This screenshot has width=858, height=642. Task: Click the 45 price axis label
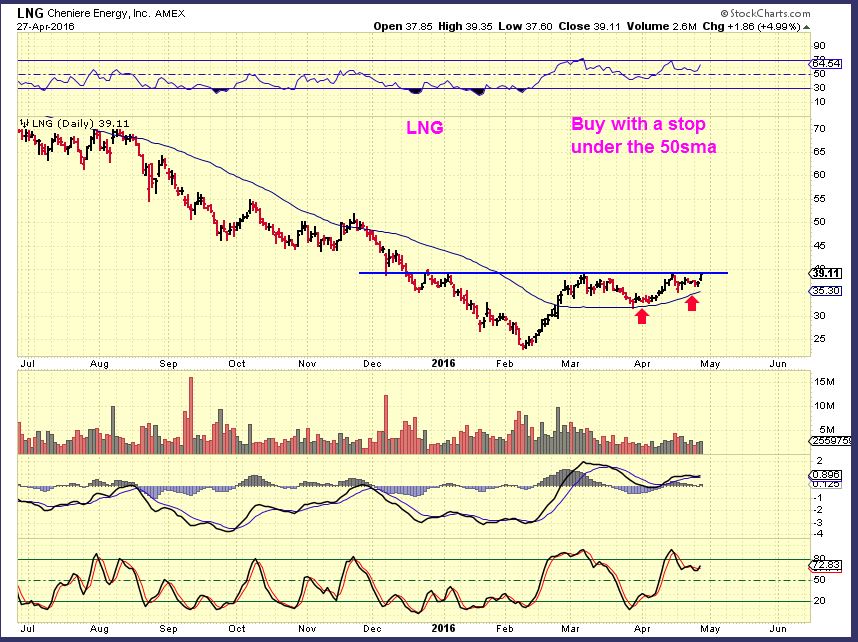coord(820,246)
